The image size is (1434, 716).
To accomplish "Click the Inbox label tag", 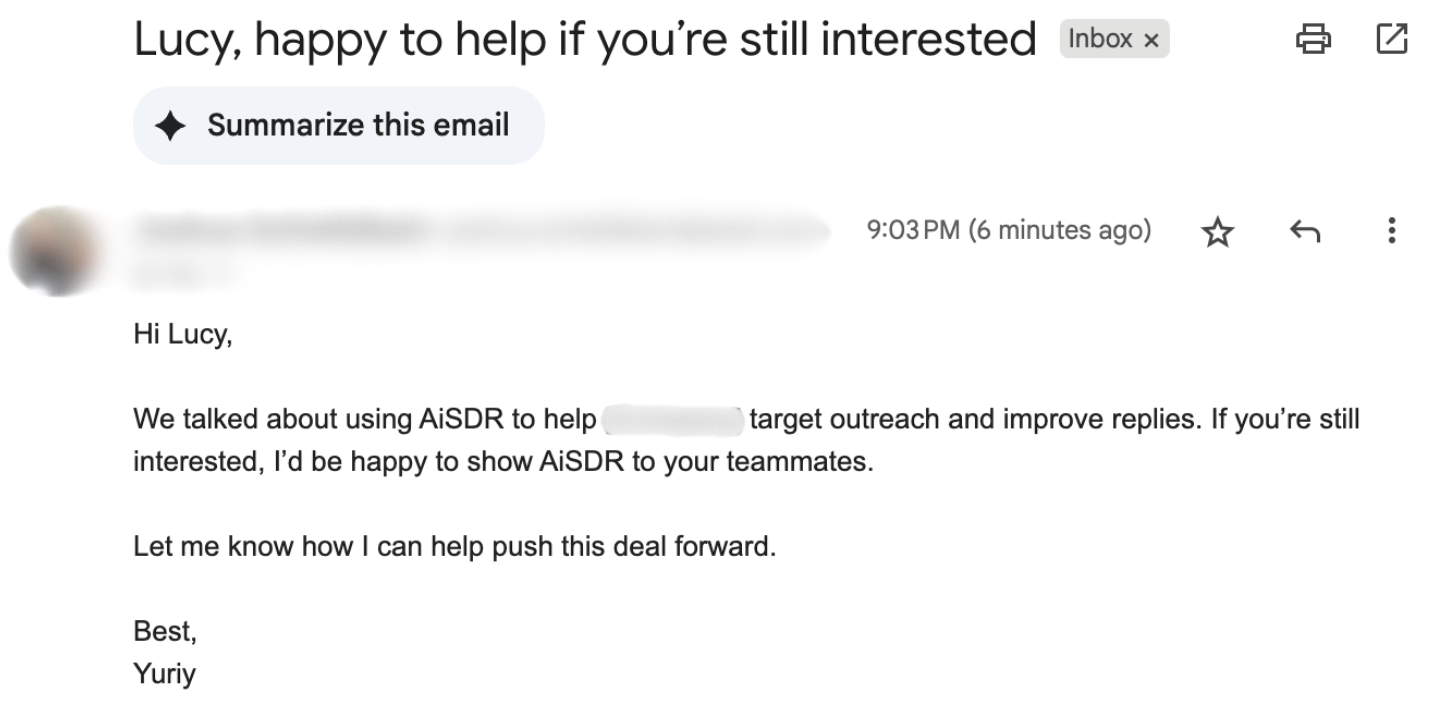I will pos(1100,40).
